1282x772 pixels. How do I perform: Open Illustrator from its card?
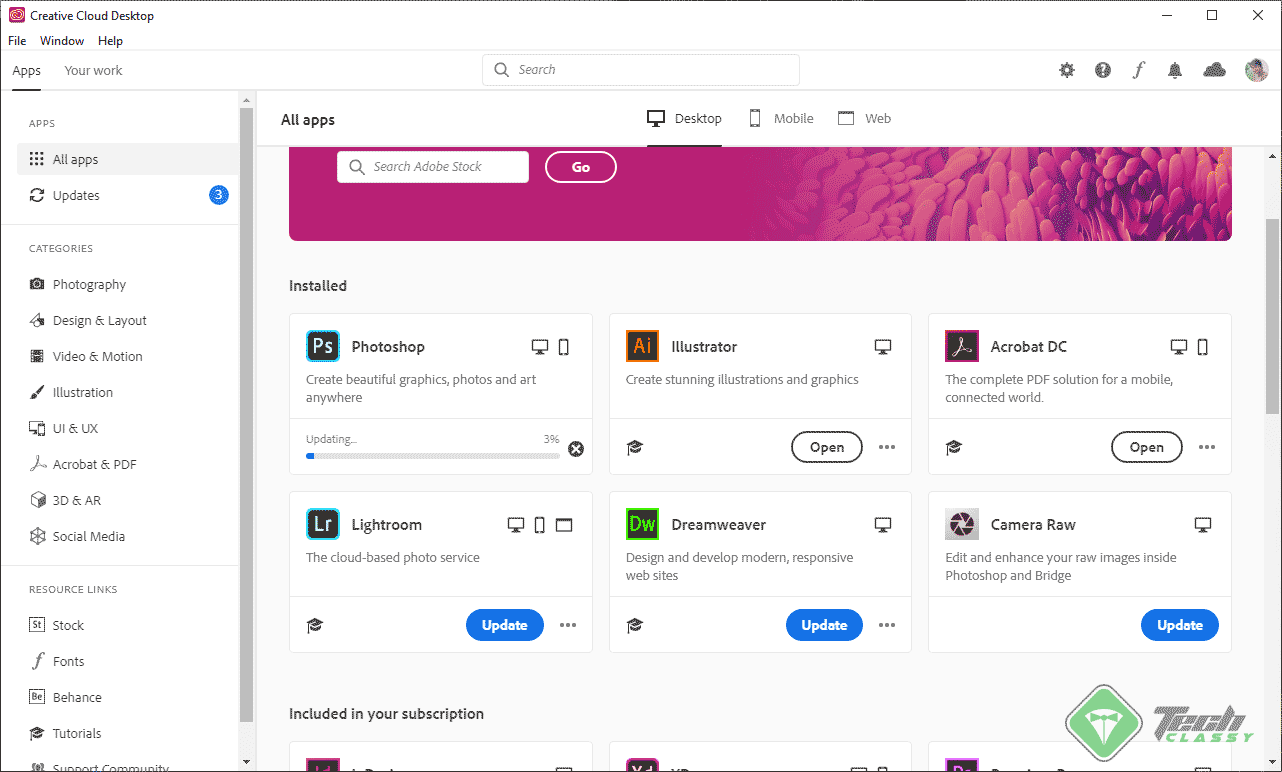click(826, 447)
